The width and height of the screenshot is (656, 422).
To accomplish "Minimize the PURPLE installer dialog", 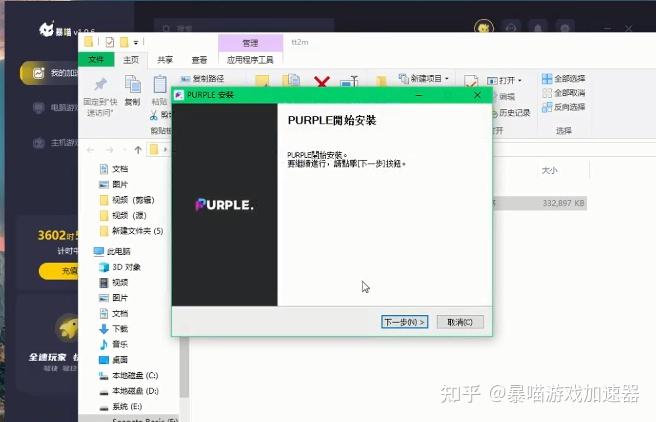I will click(x=418, y=95).
